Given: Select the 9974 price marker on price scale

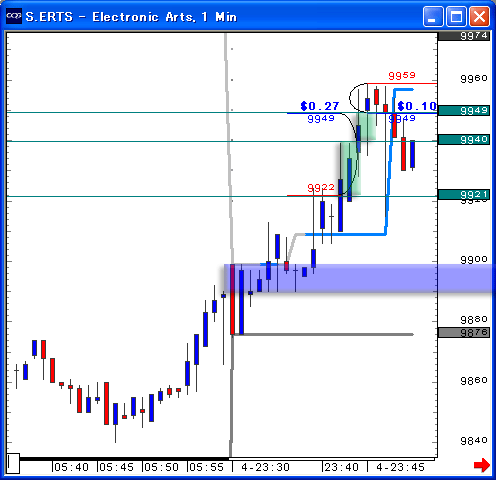Looking at the screenshot, I should tap(464, 36).
